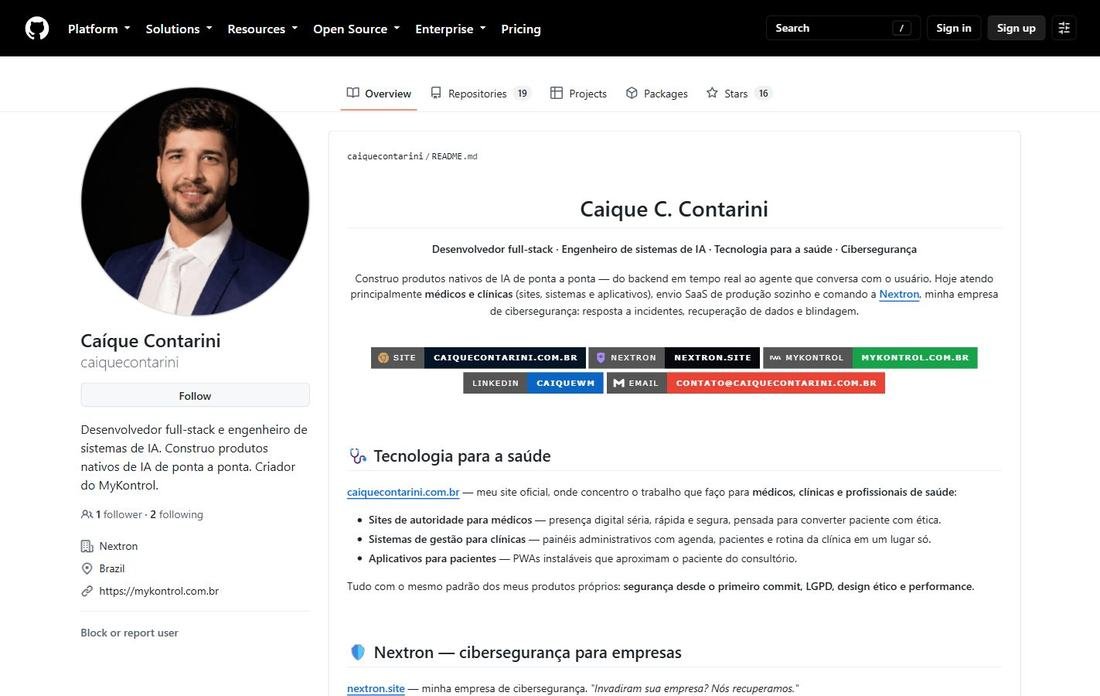Image resolution: width=1100 pixels, height=696 pixels.
Task: Open the Projects tab
Action: (x=579, y=93)
